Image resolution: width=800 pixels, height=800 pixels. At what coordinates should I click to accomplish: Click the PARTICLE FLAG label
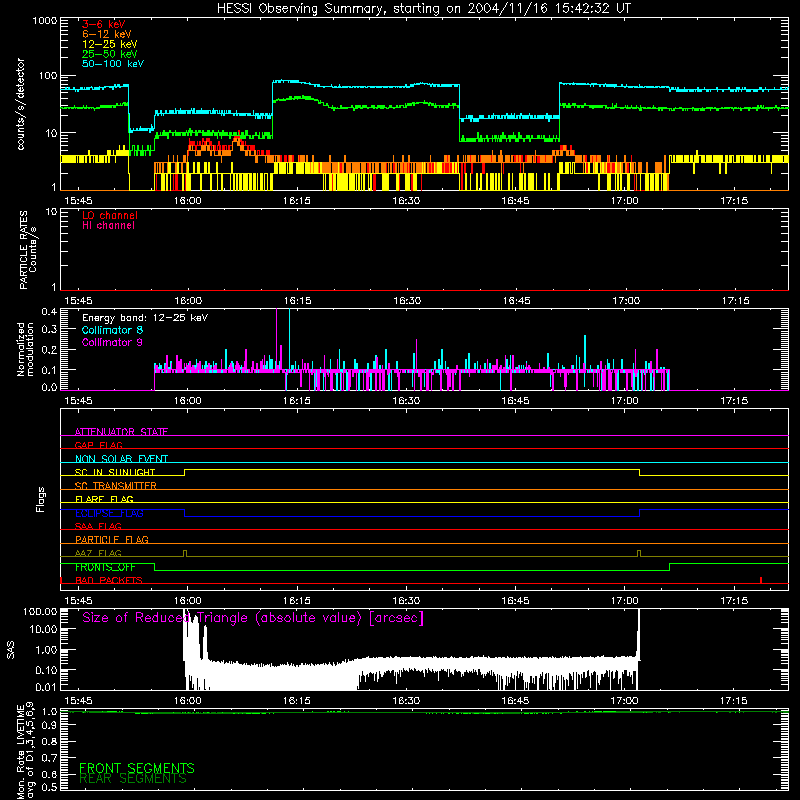coord(112,539)
